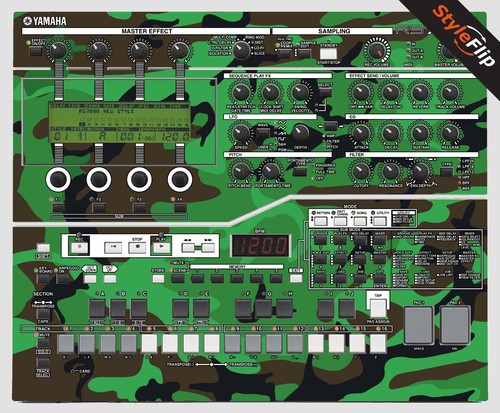
Task: Click the EG SUSTAIN knob
Action: coord(420,133)
